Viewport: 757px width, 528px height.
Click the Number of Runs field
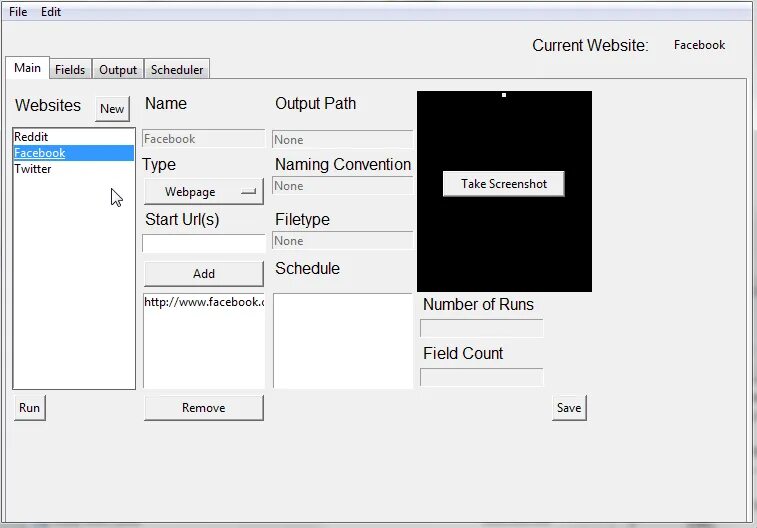(x=482, y=328)
